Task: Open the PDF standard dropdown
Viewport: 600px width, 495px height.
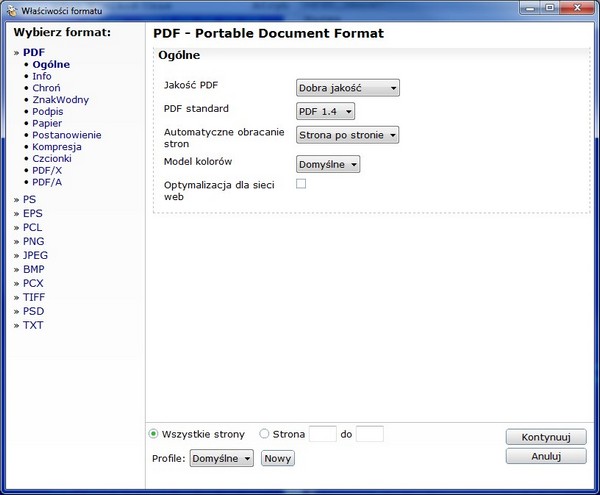Action: pyautogui.click(x=325, y=111)
